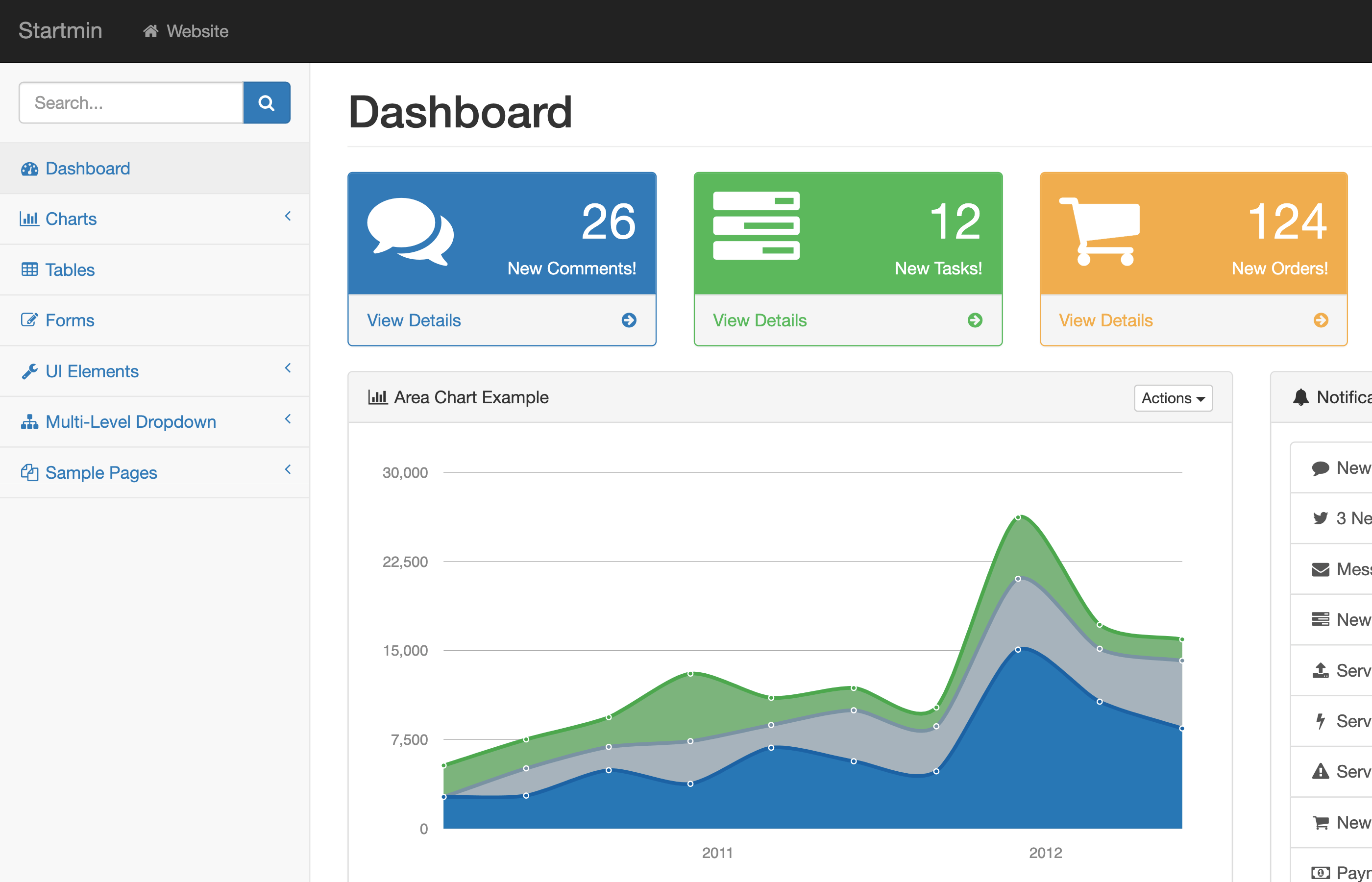The height and width of the screenshot is (882, 1372).
Task: Expand the UI Elements sidebar section
Action: click(92, 371)
